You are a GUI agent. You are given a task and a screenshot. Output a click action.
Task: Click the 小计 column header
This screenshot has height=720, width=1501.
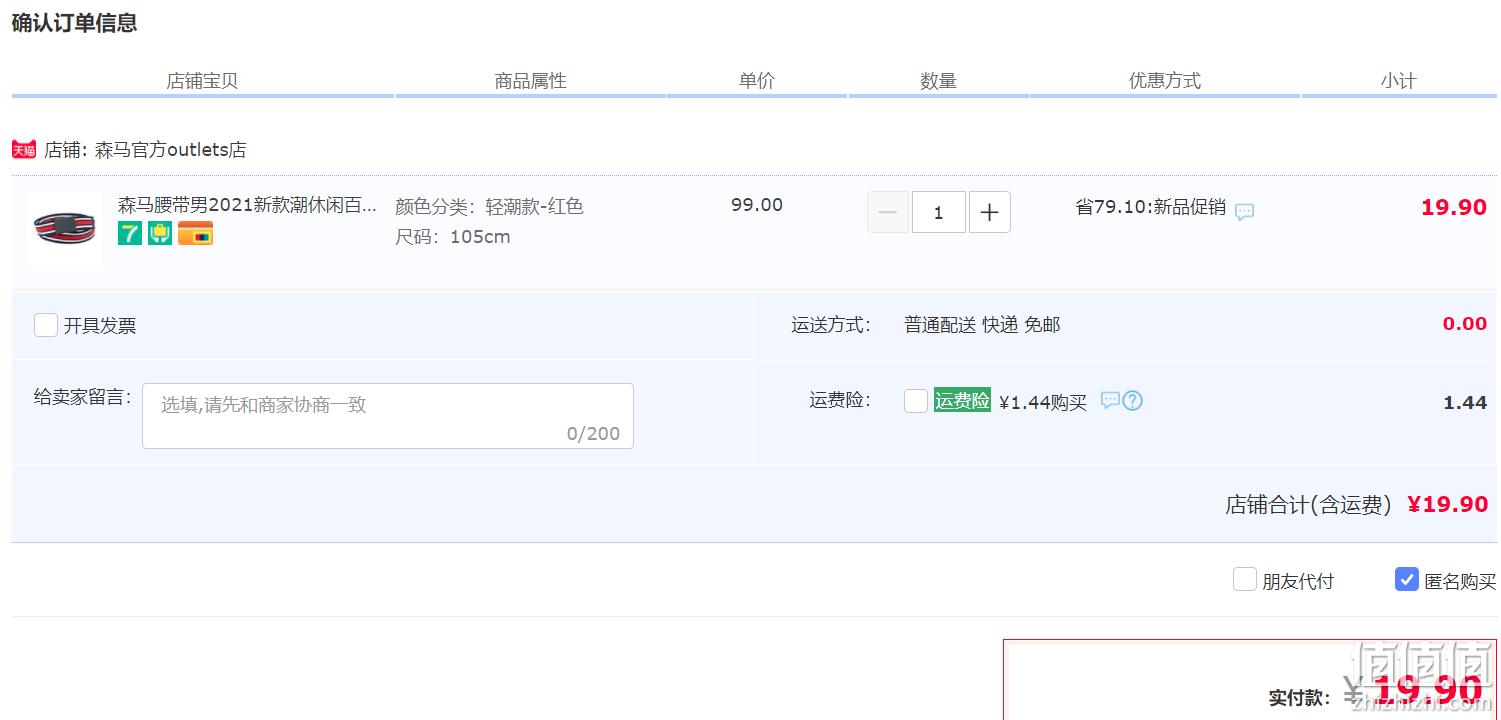point(1399,81)
